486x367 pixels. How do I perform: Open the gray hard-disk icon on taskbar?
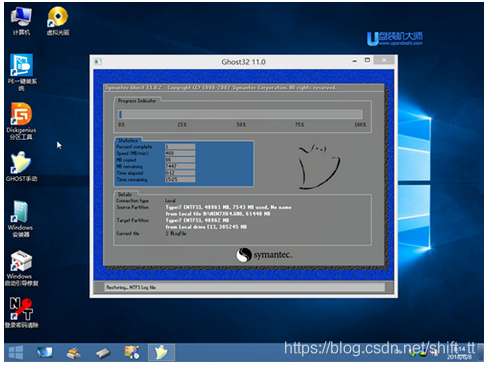tap(103, 353)
